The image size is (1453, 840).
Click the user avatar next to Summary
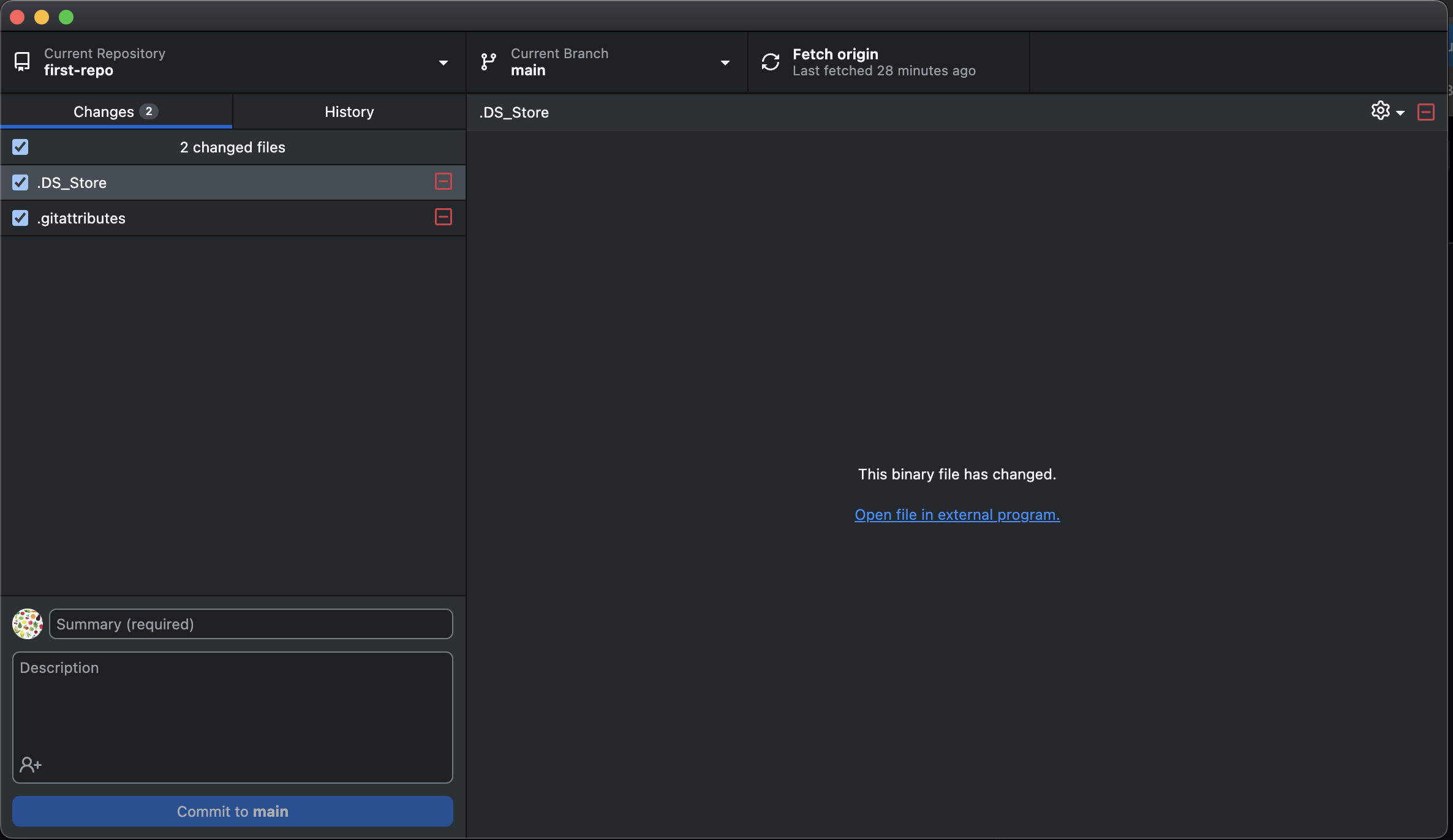click(28, 624)
